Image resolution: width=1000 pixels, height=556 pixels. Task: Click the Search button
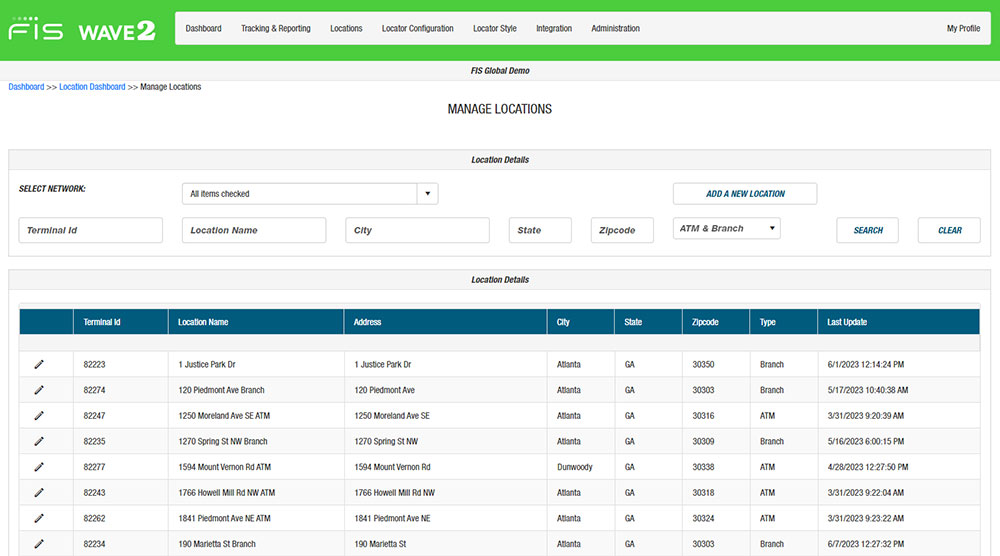pyautogui.click(x=867, y=230)
